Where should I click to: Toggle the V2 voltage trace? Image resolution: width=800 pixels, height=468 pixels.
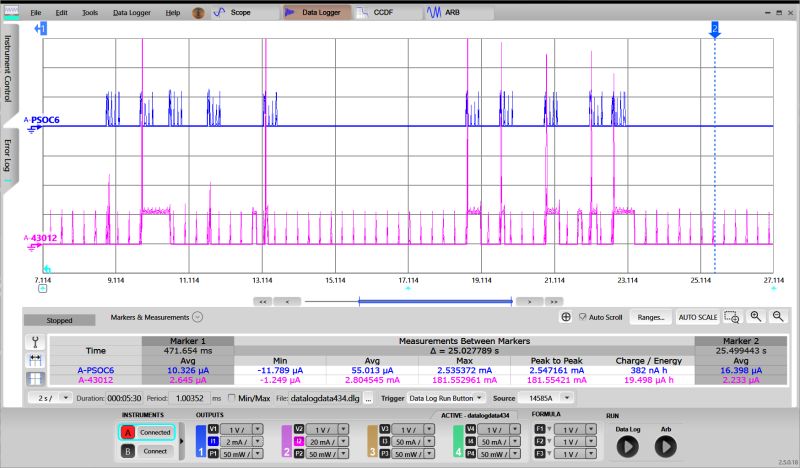[298, 429]
